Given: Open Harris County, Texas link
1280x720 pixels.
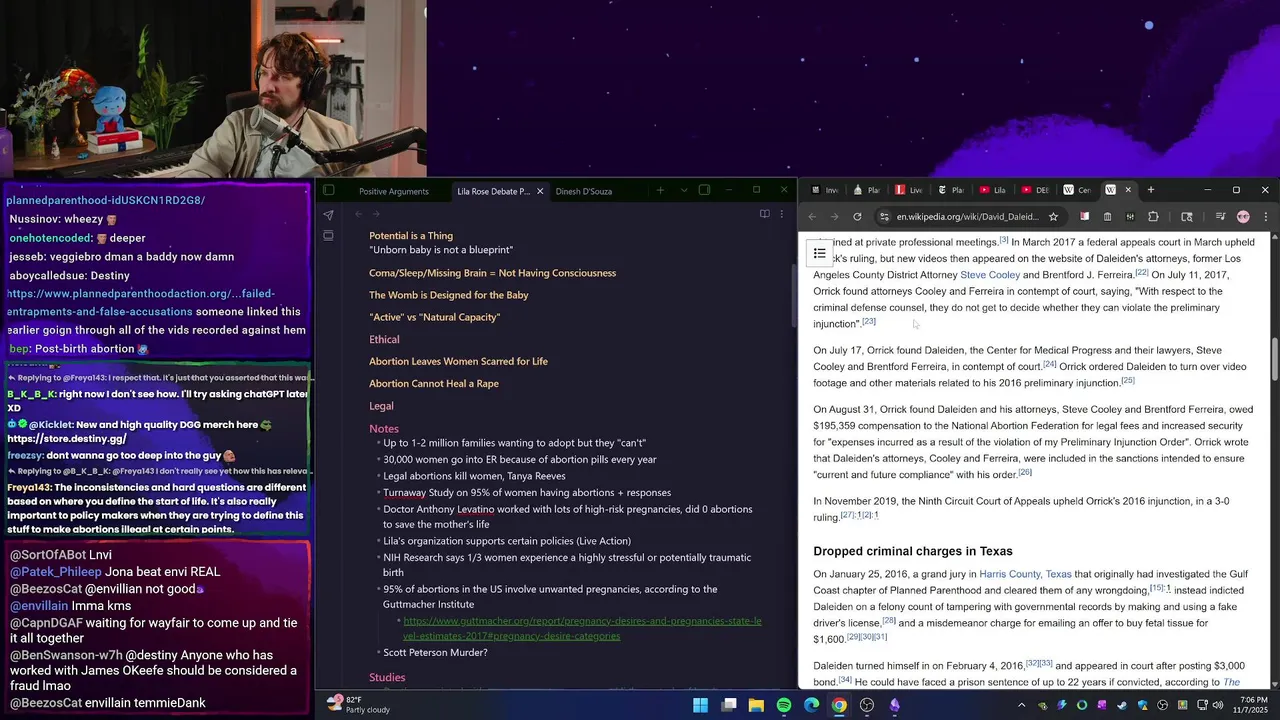Looking at the screenshot, I should [x=1025, y=575].
